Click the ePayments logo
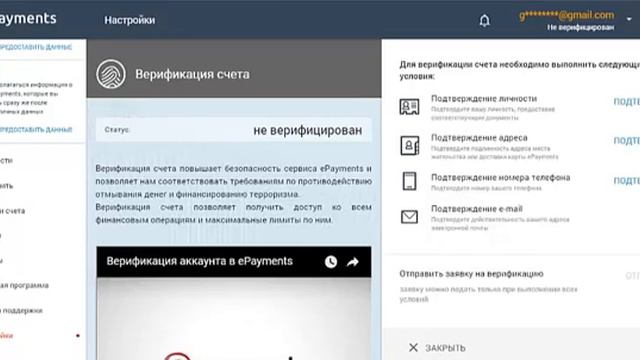The width and height of the screenshot is (640, 360). (28, 18)
